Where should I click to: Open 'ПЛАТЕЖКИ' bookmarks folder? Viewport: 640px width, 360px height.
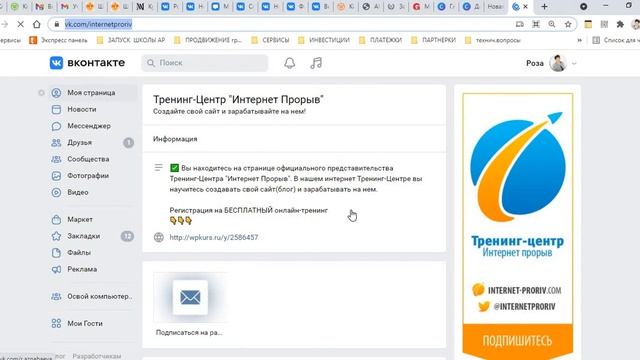380,40
